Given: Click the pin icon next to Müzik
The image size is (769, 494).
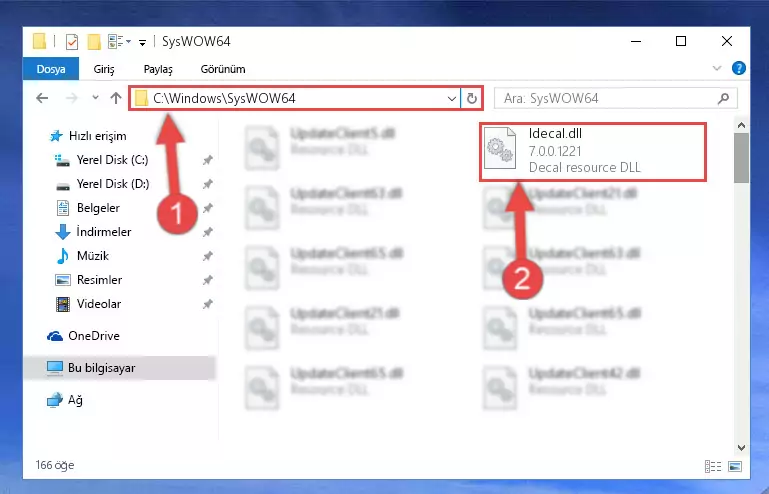Looking at the screenshot, I should [208, 256].
